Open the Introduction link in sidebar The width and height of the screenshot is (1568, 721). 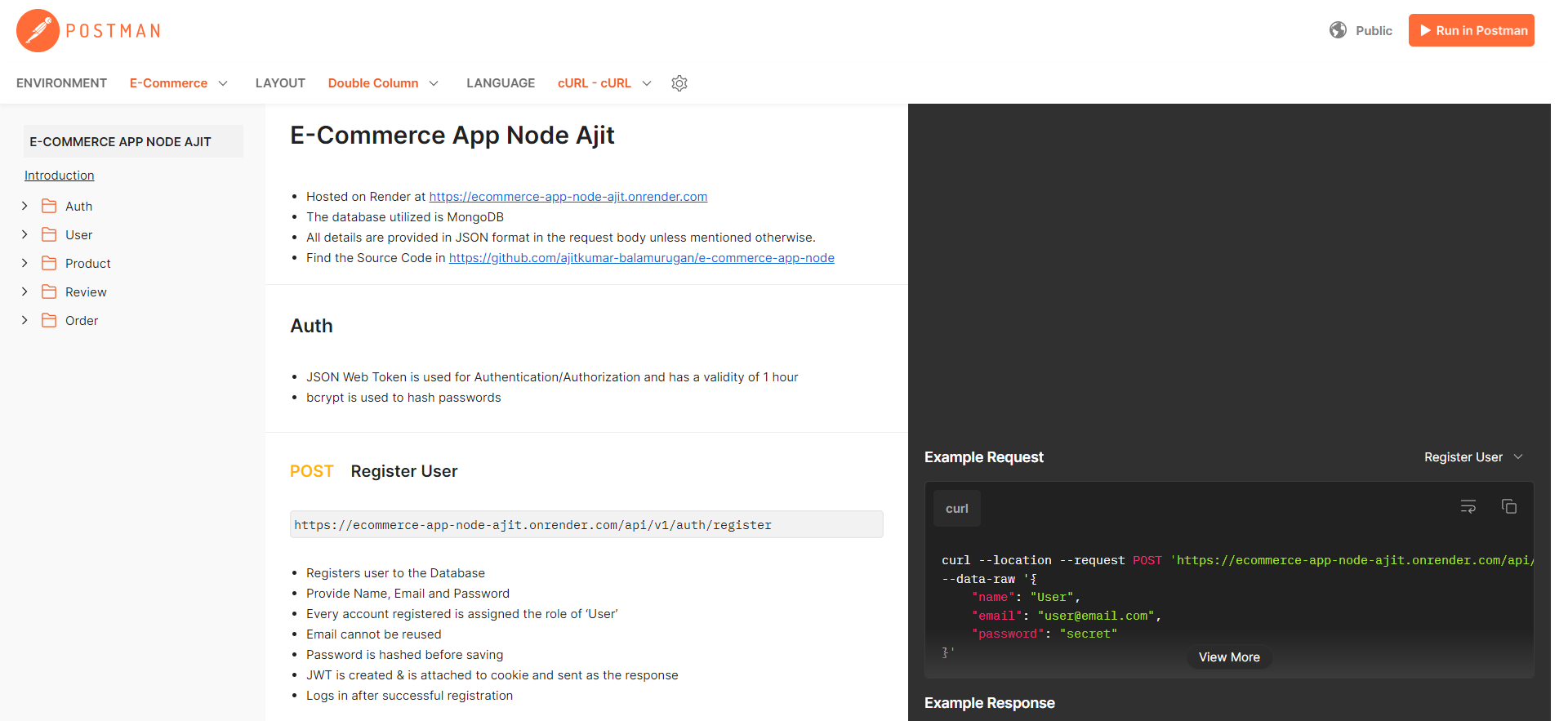point(60,176)
